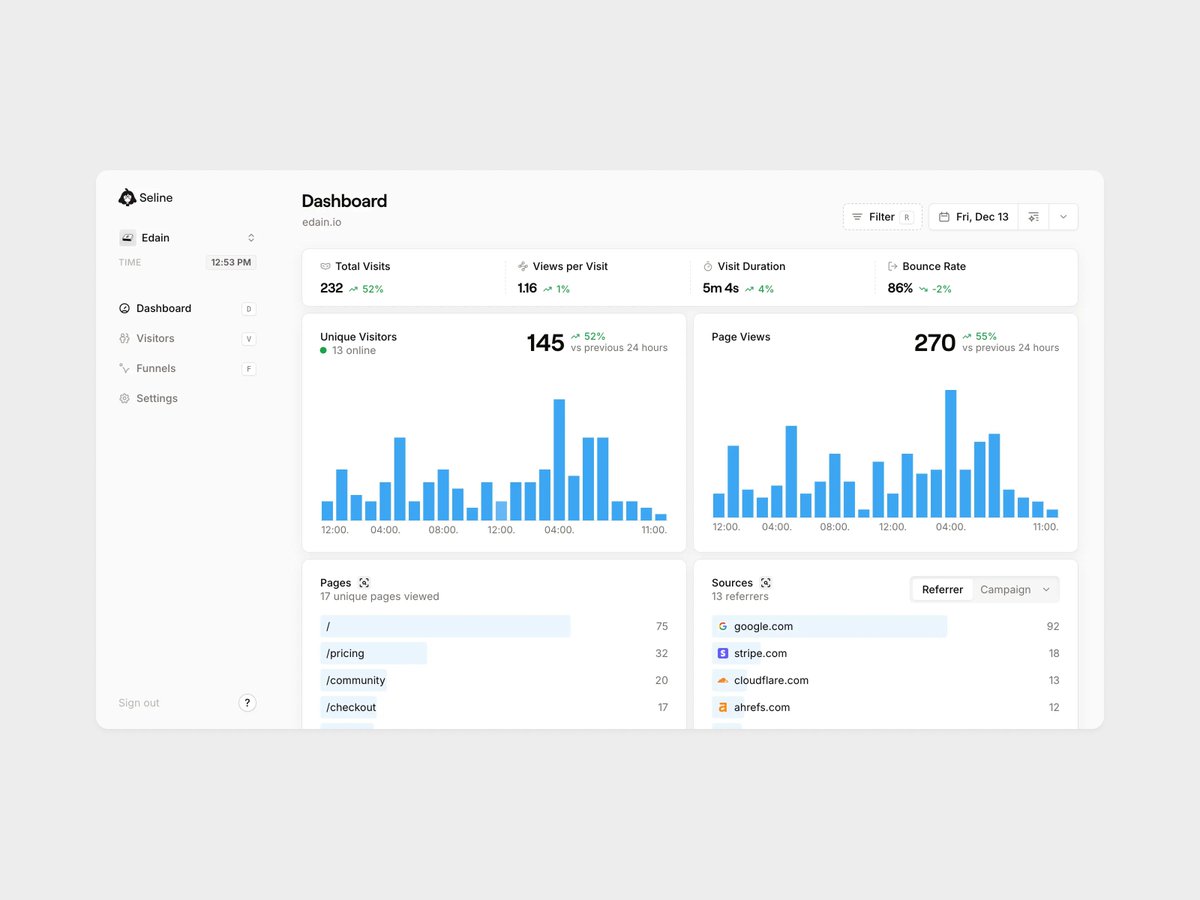1200x900 pixels.
Task: Click the expand icon beside Sources title
Action: pos(766,583)
